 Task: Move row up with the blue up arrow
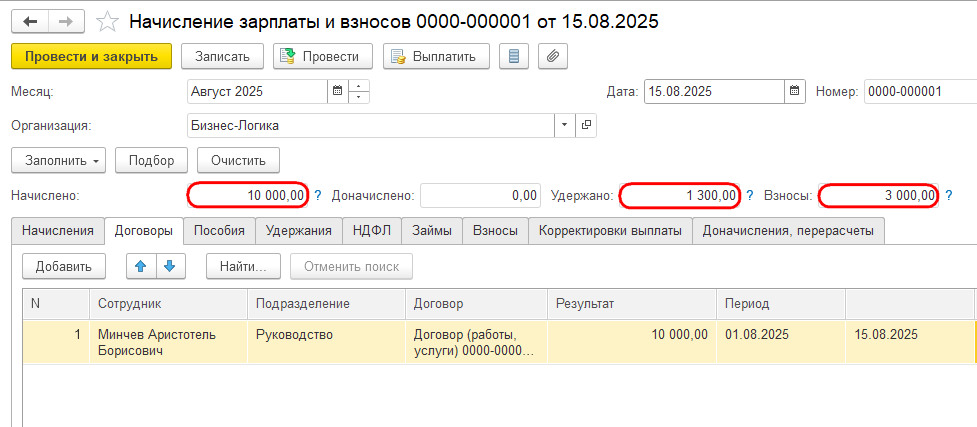pyautogui.click(x=141, y=266)
